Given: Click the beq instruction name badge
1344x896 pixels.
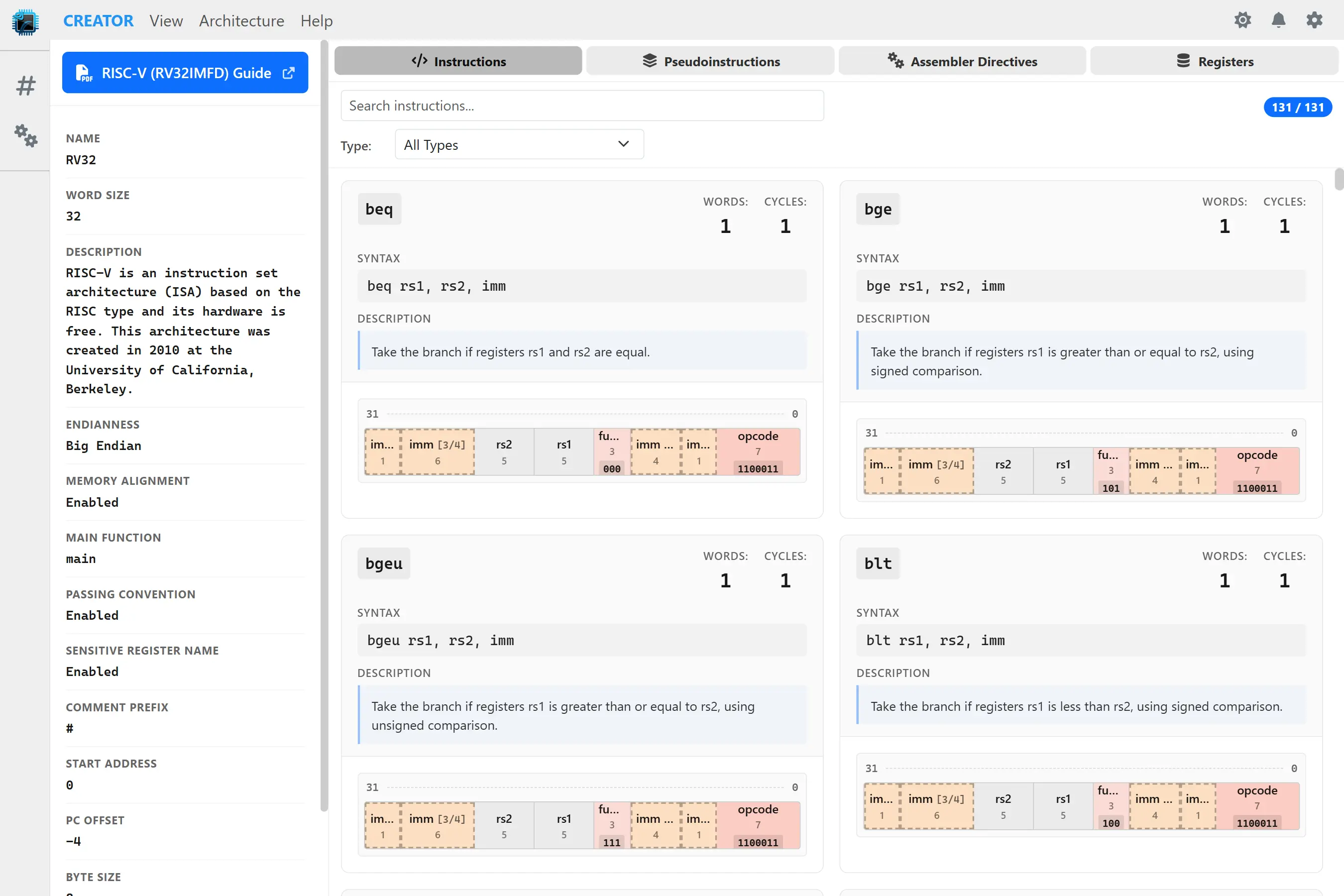Looking at the screenshot, I should [x=379, y=209].
